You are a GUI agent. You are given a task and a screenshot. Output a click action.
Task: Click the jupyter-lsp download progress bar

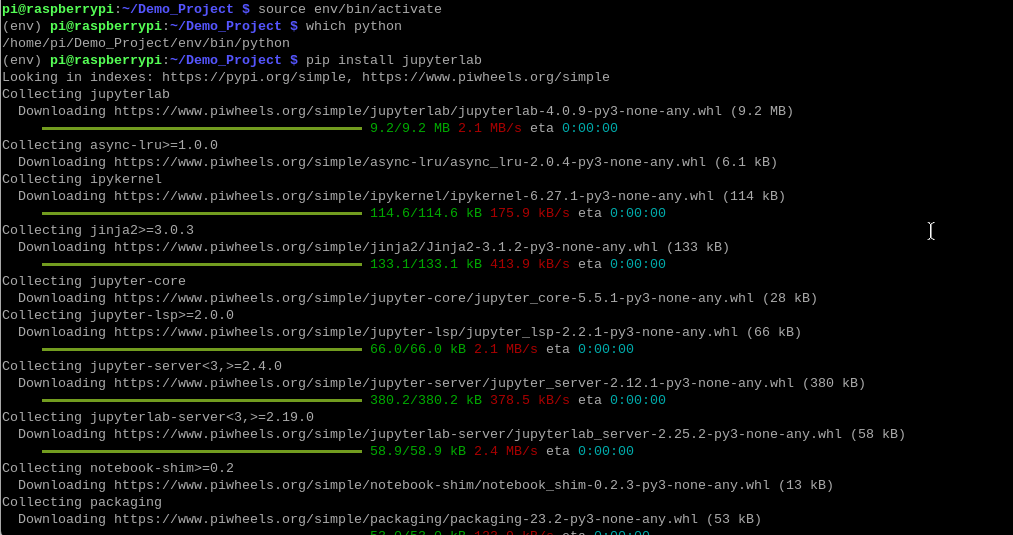click(x=202, y=350)
